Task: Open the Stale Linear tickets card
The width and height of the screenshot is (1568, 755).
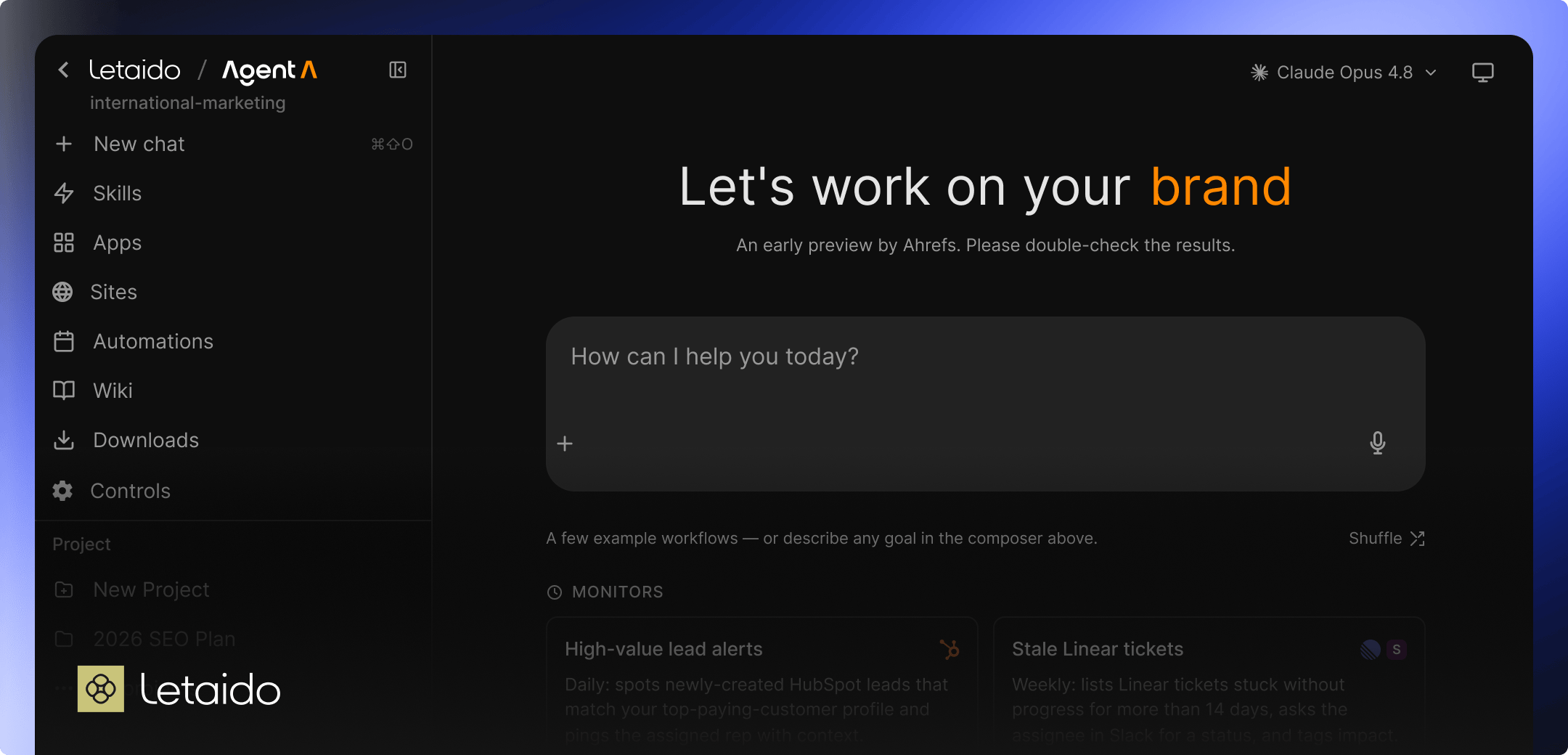Action: tap(1209, 685)
